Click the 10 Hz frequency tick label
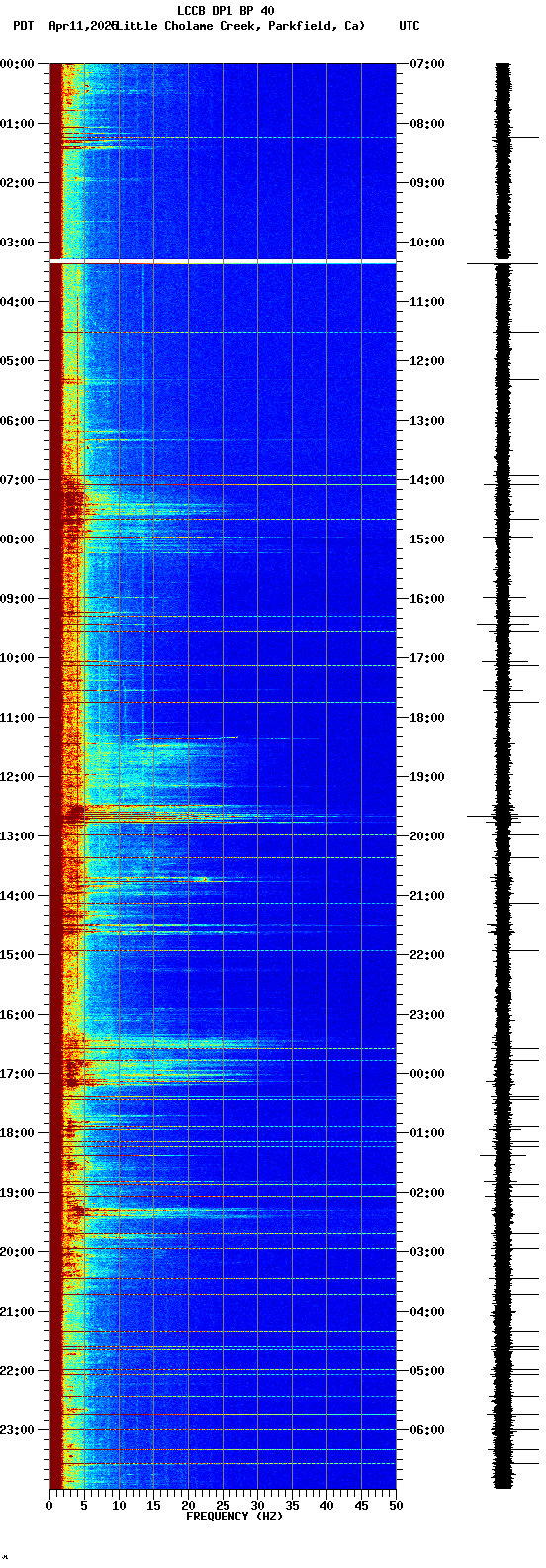The height and width of the screenshot is (1568, 546). tap(119, 1506)
